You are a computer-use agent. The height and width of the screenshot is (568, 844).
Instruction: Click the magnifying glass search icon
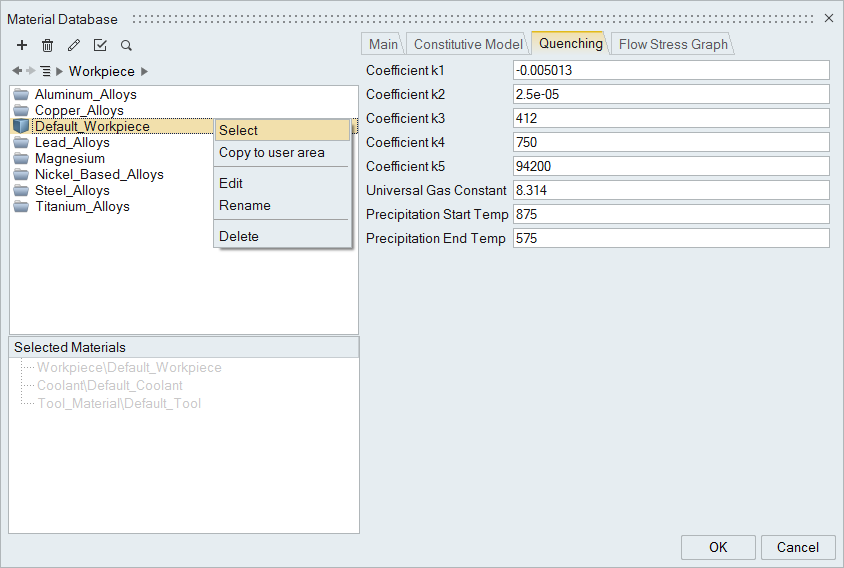[126, 45]
